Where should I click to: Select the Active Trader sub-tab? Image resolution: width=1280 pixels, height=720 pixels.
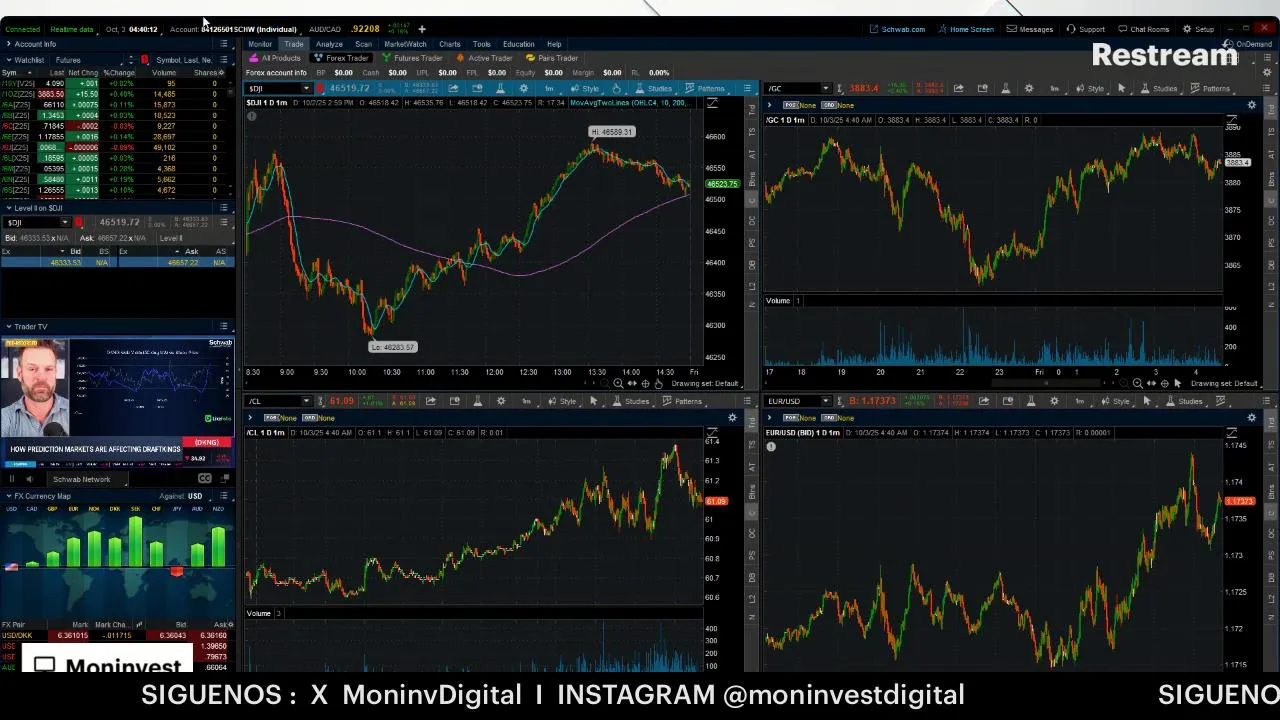[484, 58]
